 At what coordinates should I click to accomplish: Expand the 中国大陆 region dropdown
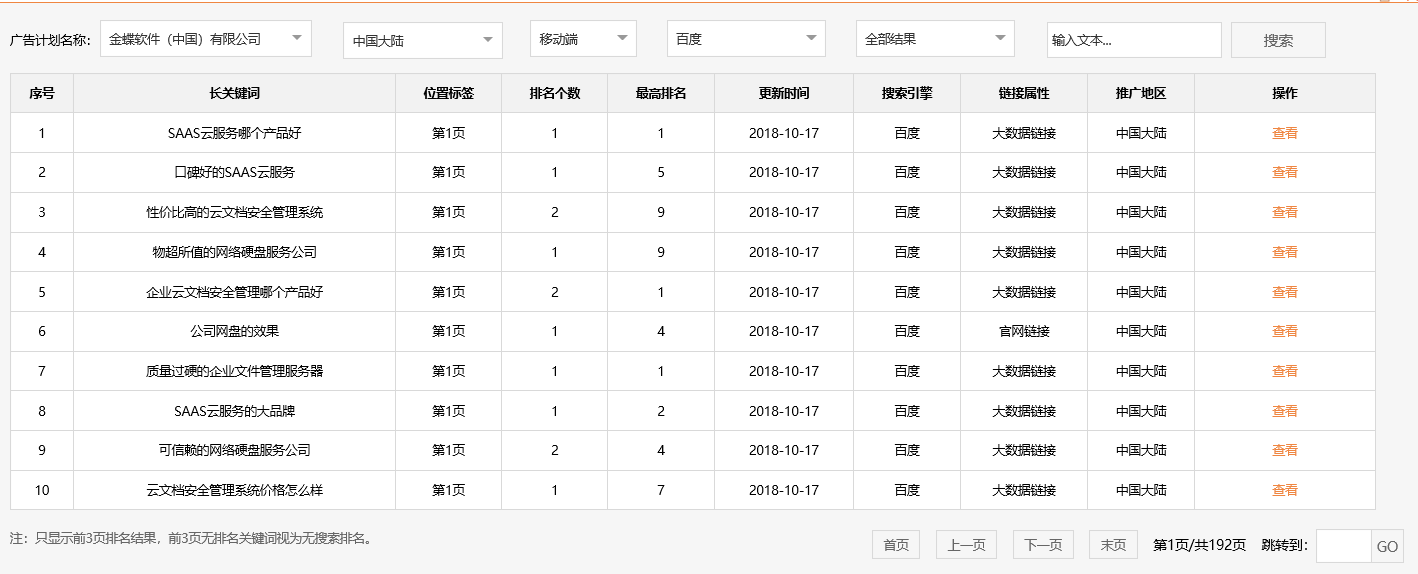tap(423, 41)
